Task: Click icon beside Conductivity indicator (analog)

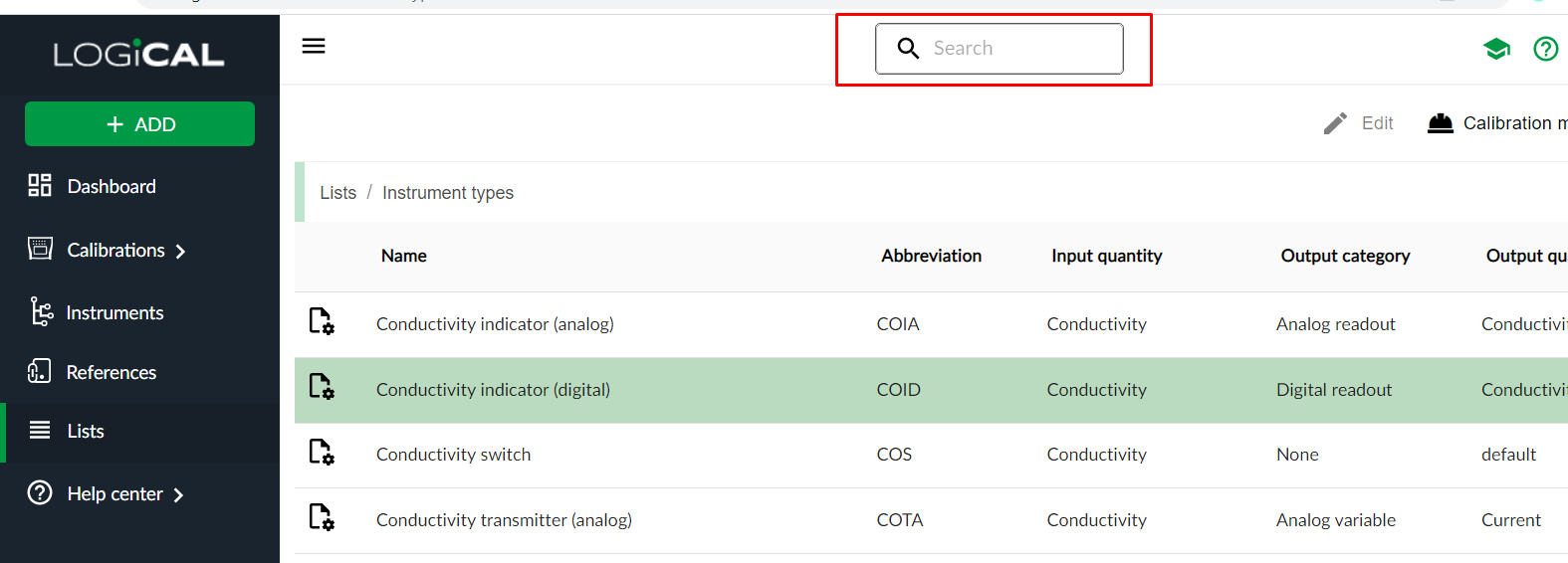Action: [321, 321]
